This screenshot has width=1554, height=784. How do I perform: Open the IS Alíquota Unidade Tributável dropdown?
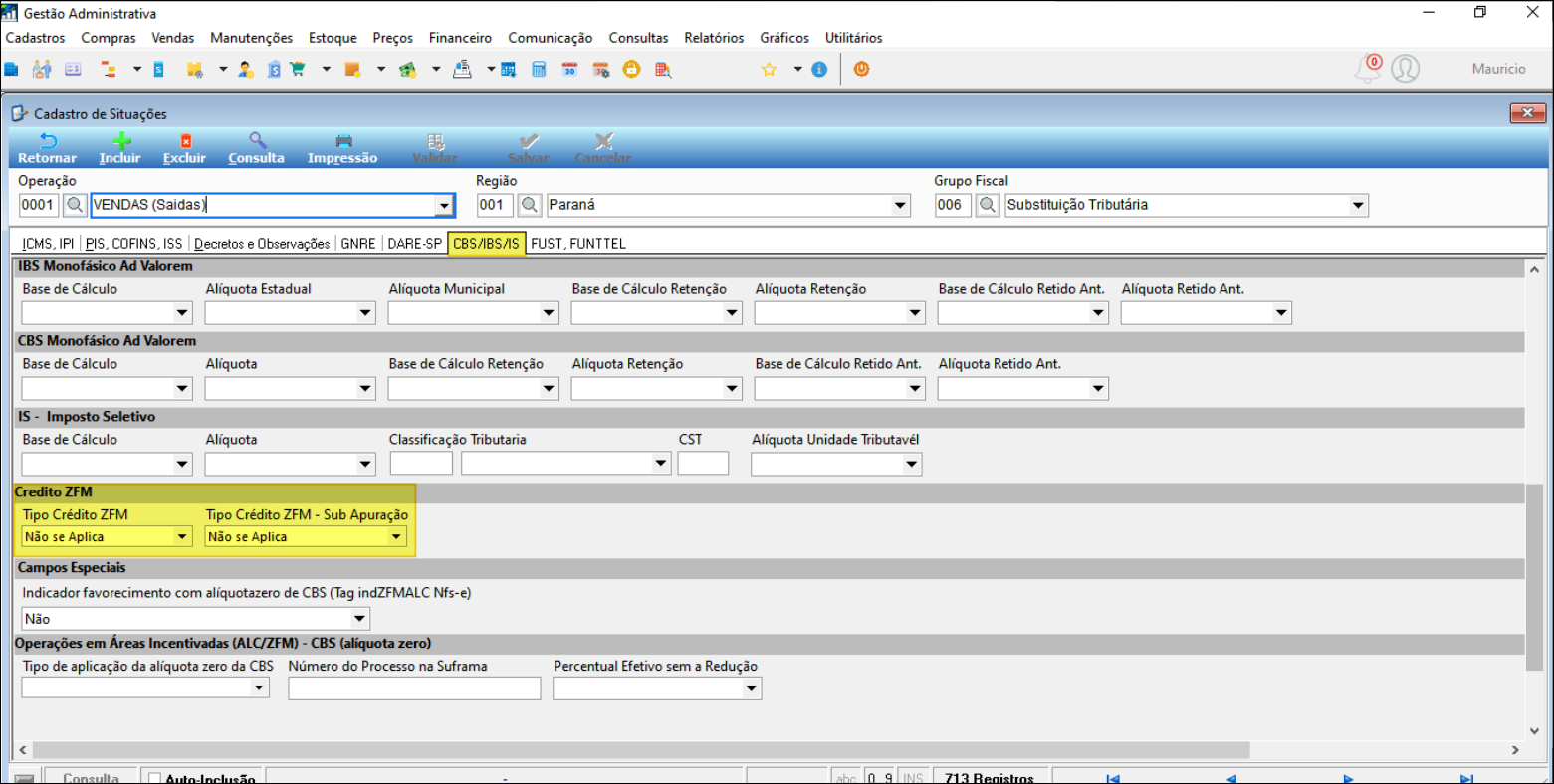(x=911, y=465)
